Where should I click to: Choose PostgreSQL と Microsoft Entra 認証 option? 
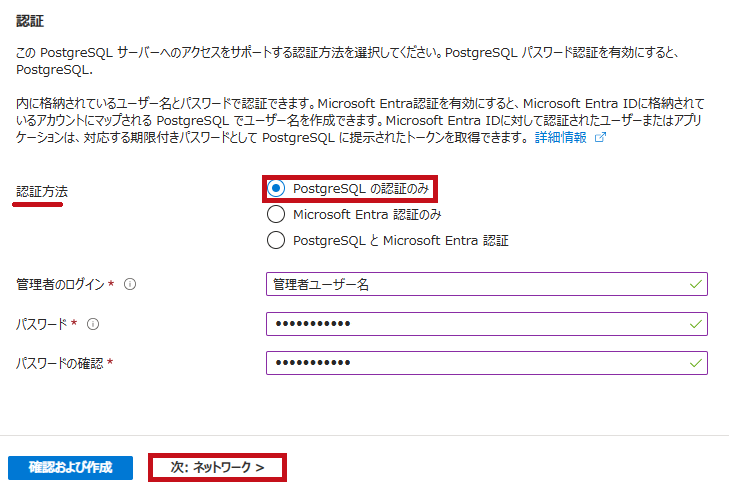[276, 240]
